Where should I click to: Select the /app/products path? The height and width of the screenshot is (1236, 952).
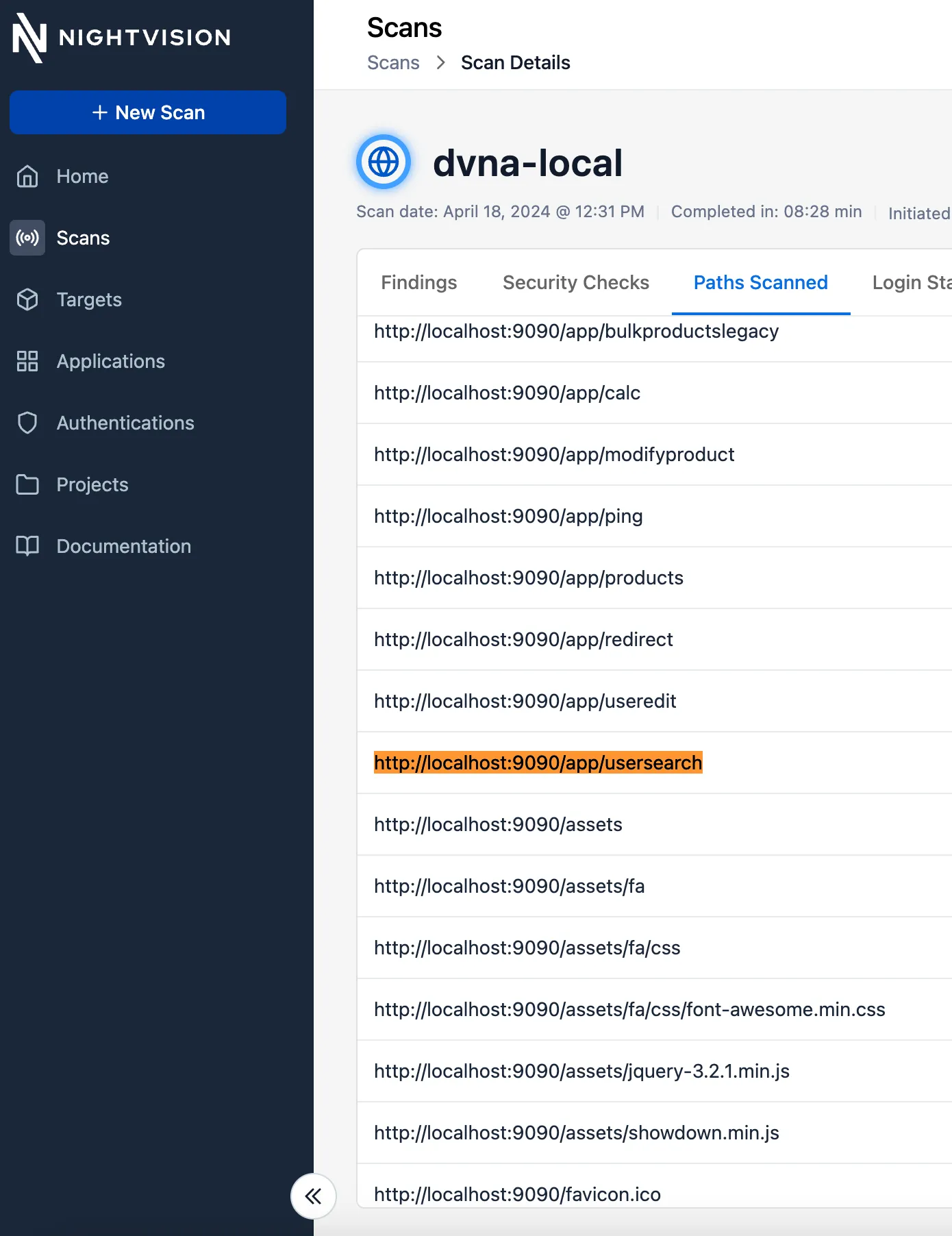pos(529,578)
